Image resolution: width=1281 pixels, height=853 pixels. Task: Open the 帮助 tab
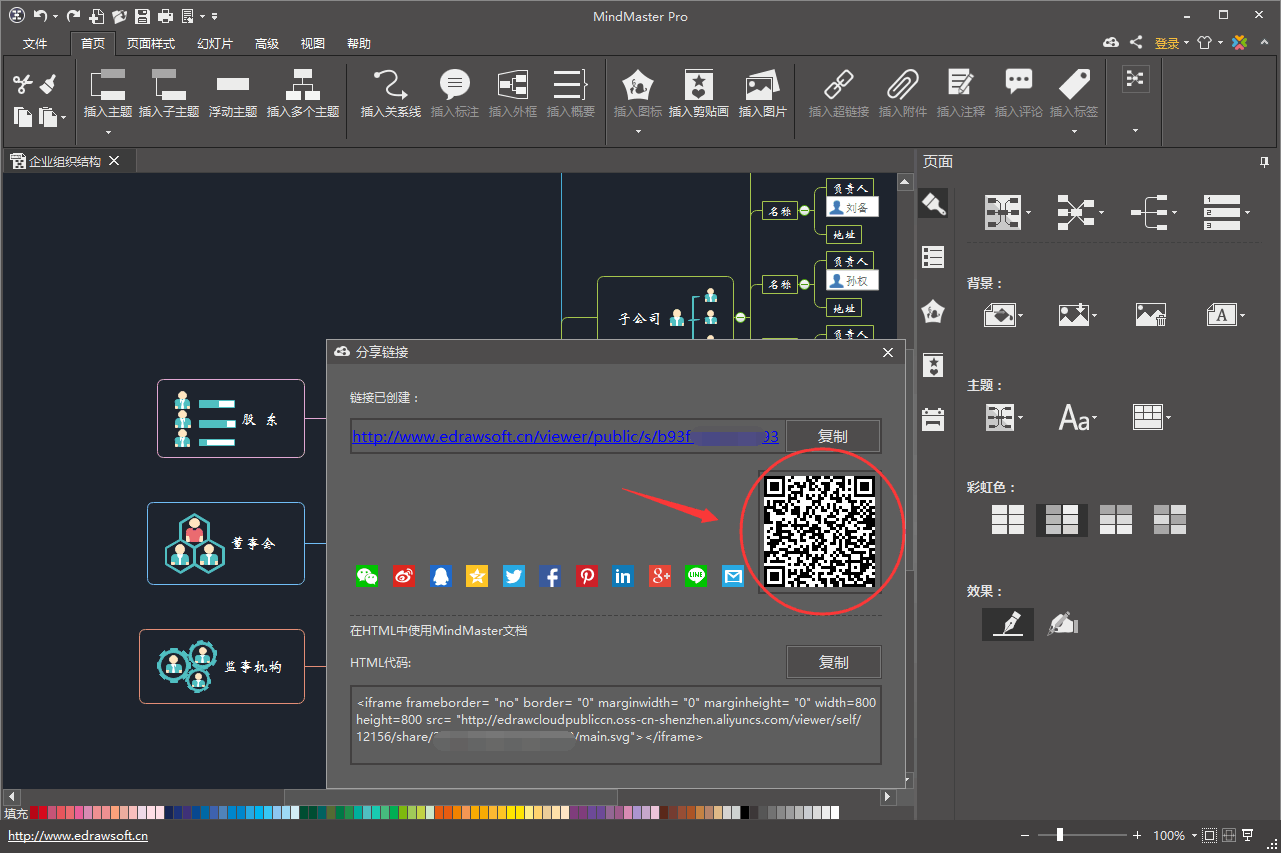(x=359, y=44)
